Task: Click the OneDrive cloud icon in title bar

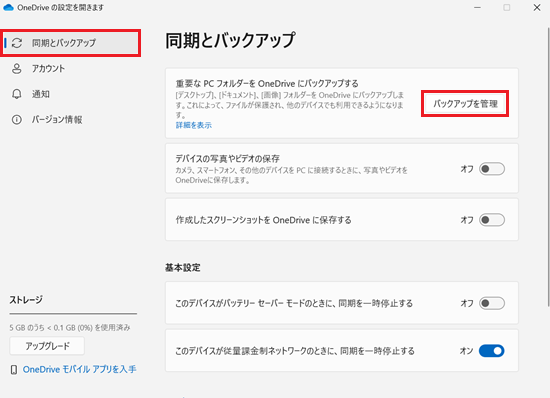Action: [x=8, y=7]
